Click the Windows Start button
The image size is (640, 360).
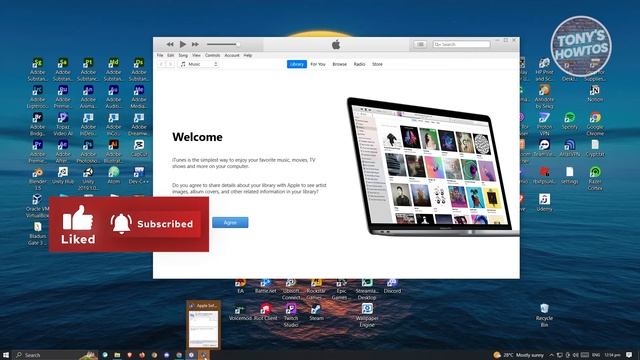pyautogui.click(x=6, y=355)
